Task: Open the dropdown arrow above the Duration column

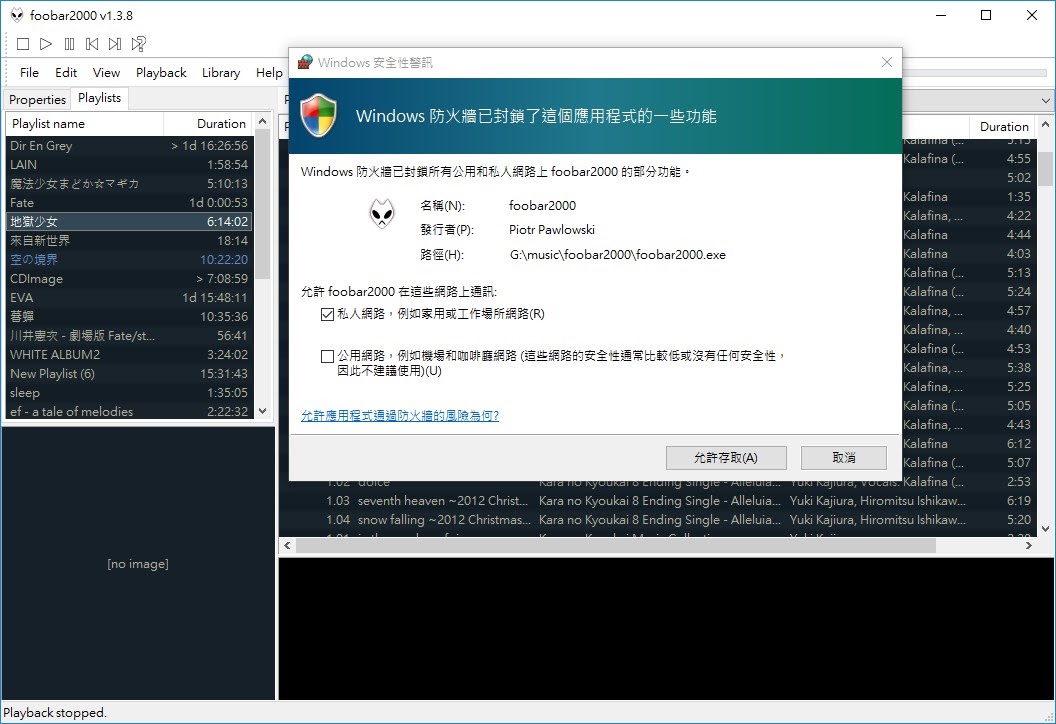Action: coord(1047,100)
